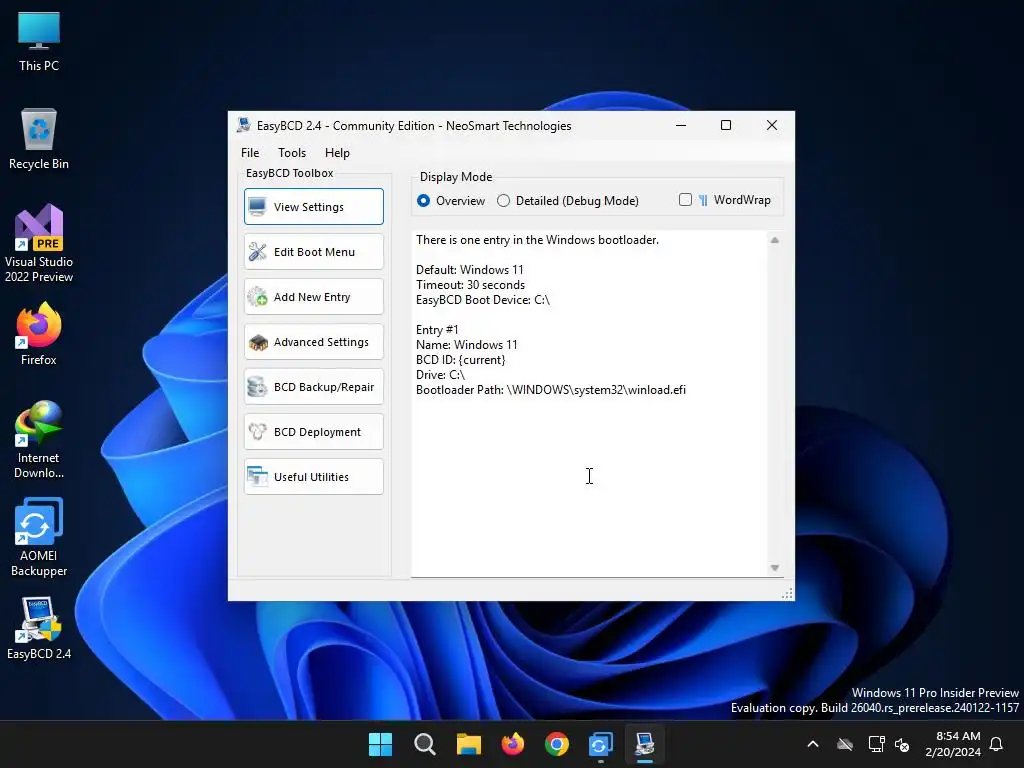This screenshot has height=768, width=1024.
Task: Click the window resize grip corner
Action: click(x=788, y=593)
